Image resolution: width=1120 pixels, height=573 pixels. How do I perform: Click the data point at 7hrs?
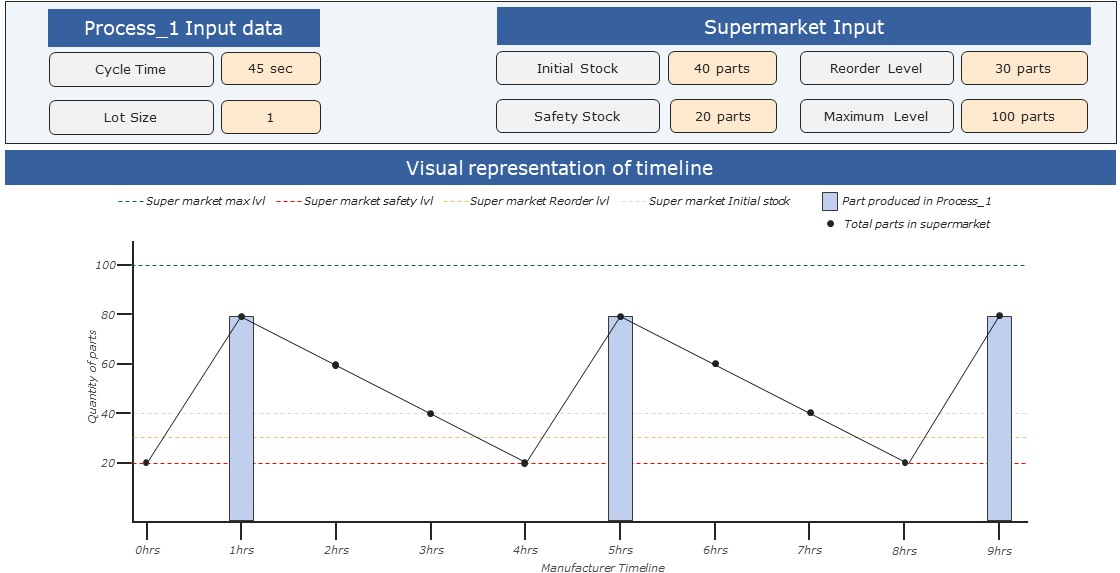[810, 413]
